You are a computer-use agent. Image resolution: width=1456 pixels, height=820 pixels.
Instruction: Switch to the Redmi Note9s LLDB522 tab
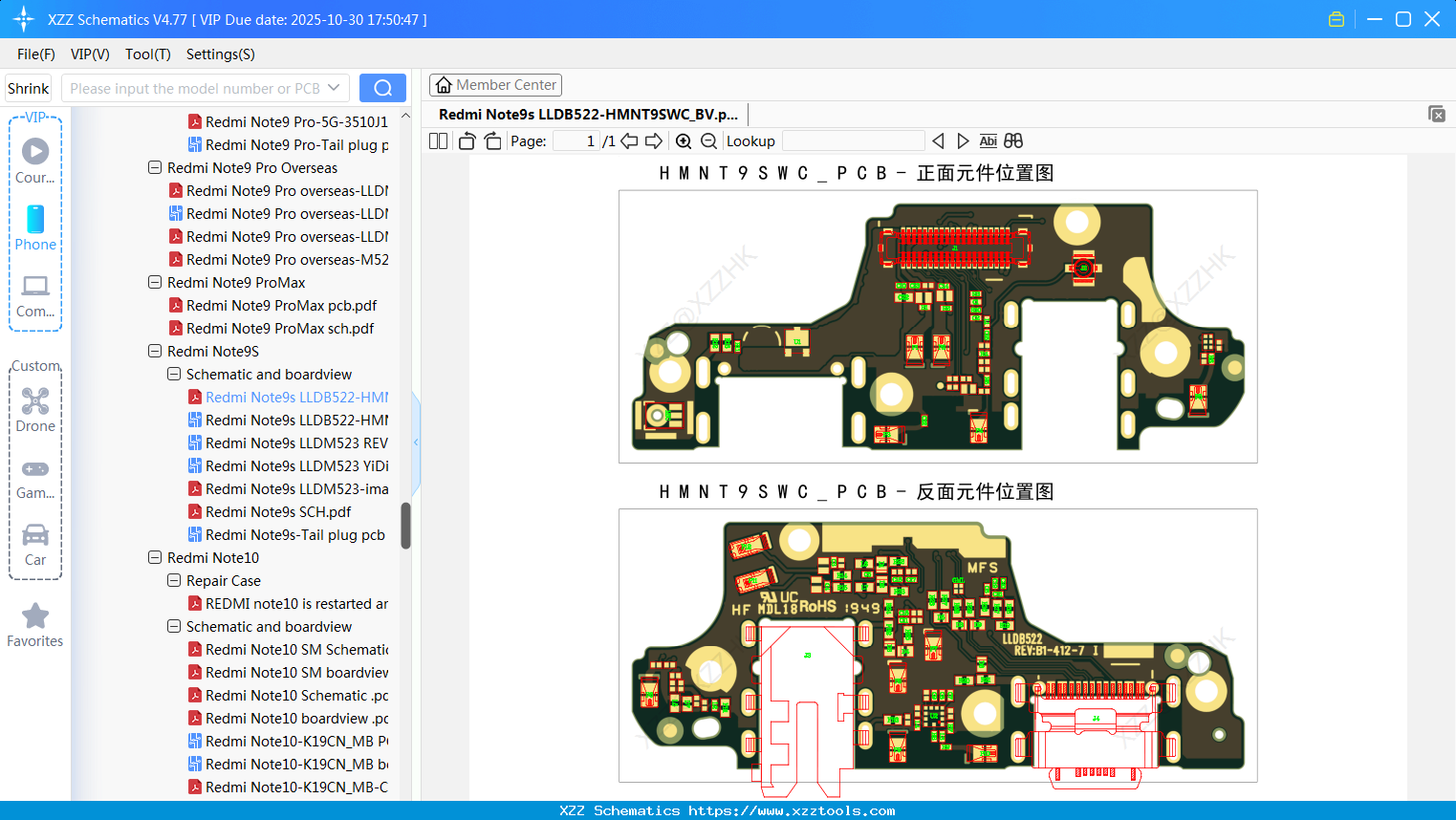point(585,114)
